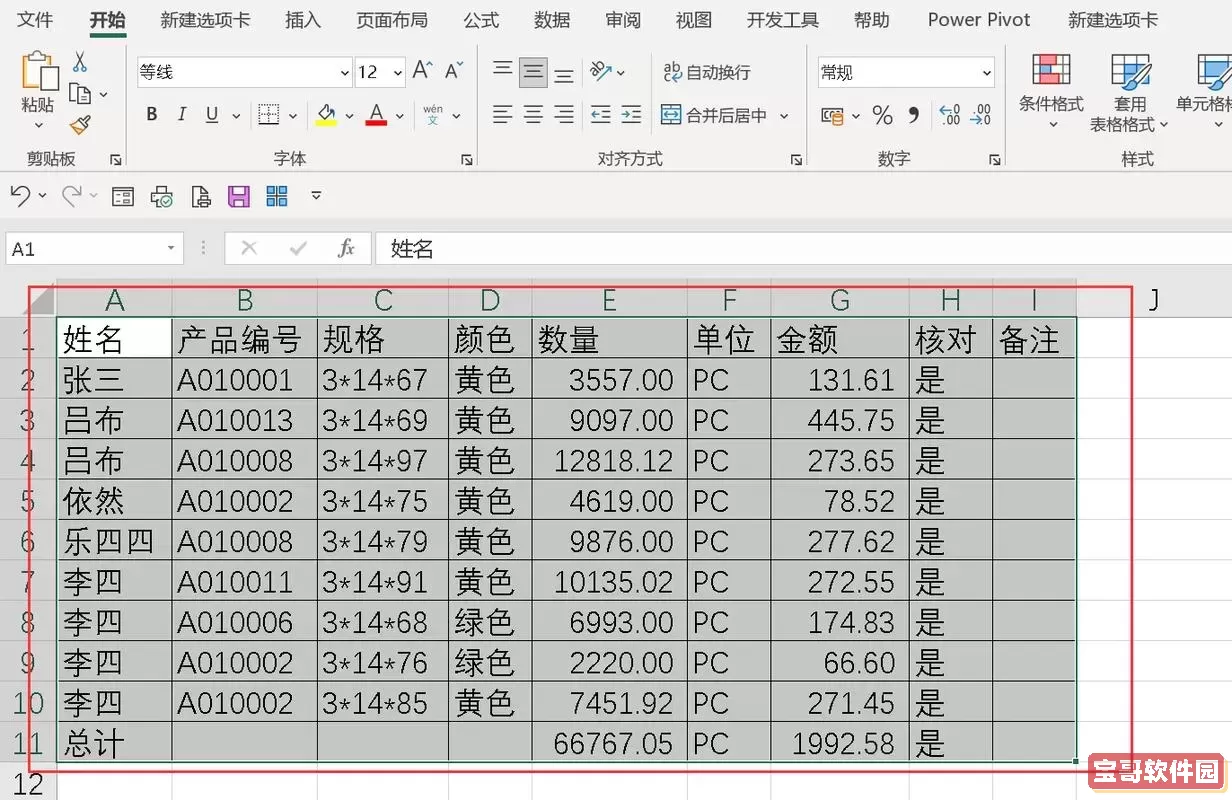
Task: Decrease indent
Action: (601, 115)
